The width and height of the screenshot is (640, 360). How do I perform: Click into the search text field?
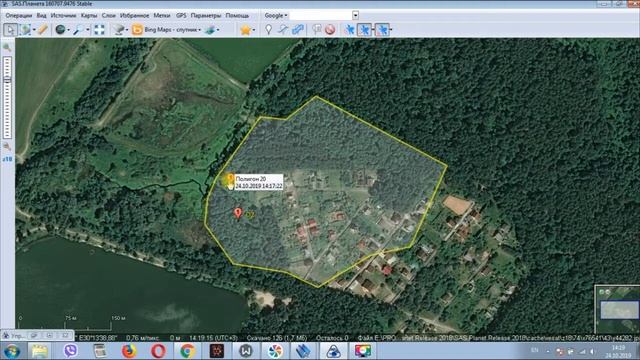coord(321,16)
